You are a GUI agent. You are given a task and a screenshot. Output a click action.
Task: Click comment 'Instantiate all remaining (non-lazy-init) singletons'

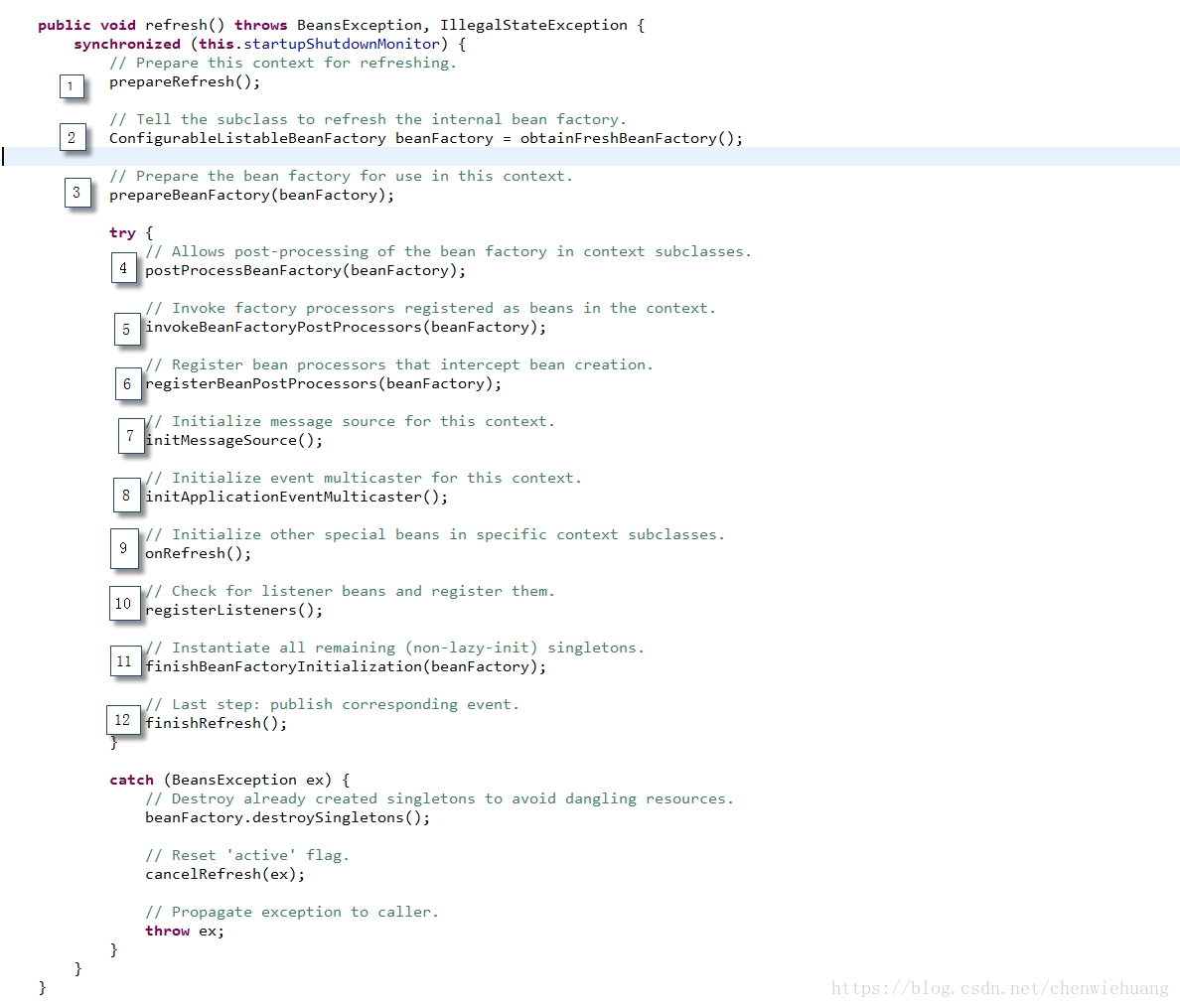pos(395,648)
